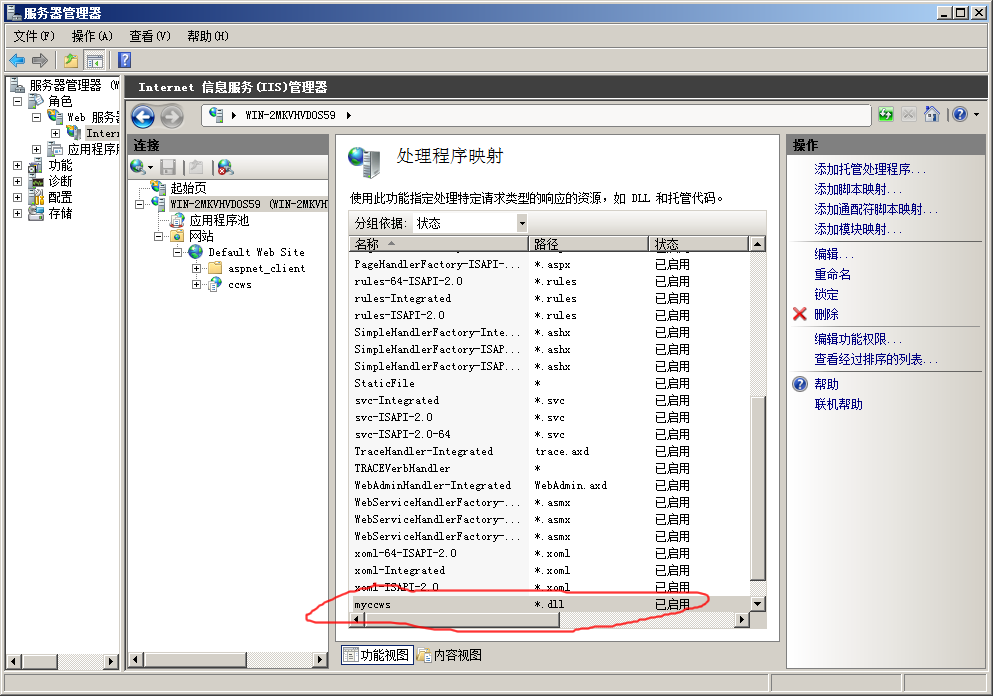Open the 分组依据 dropdown showing 状态
The height and width of the screenshot is (696, 993).
(469, 223)
